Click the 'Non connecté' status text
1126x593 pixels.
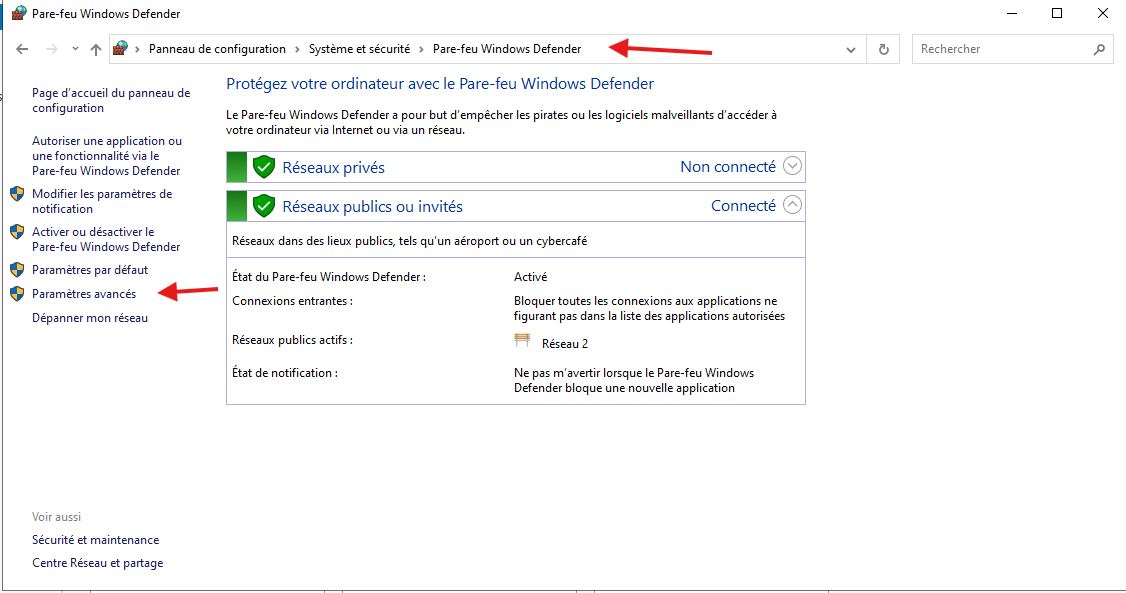728,167
